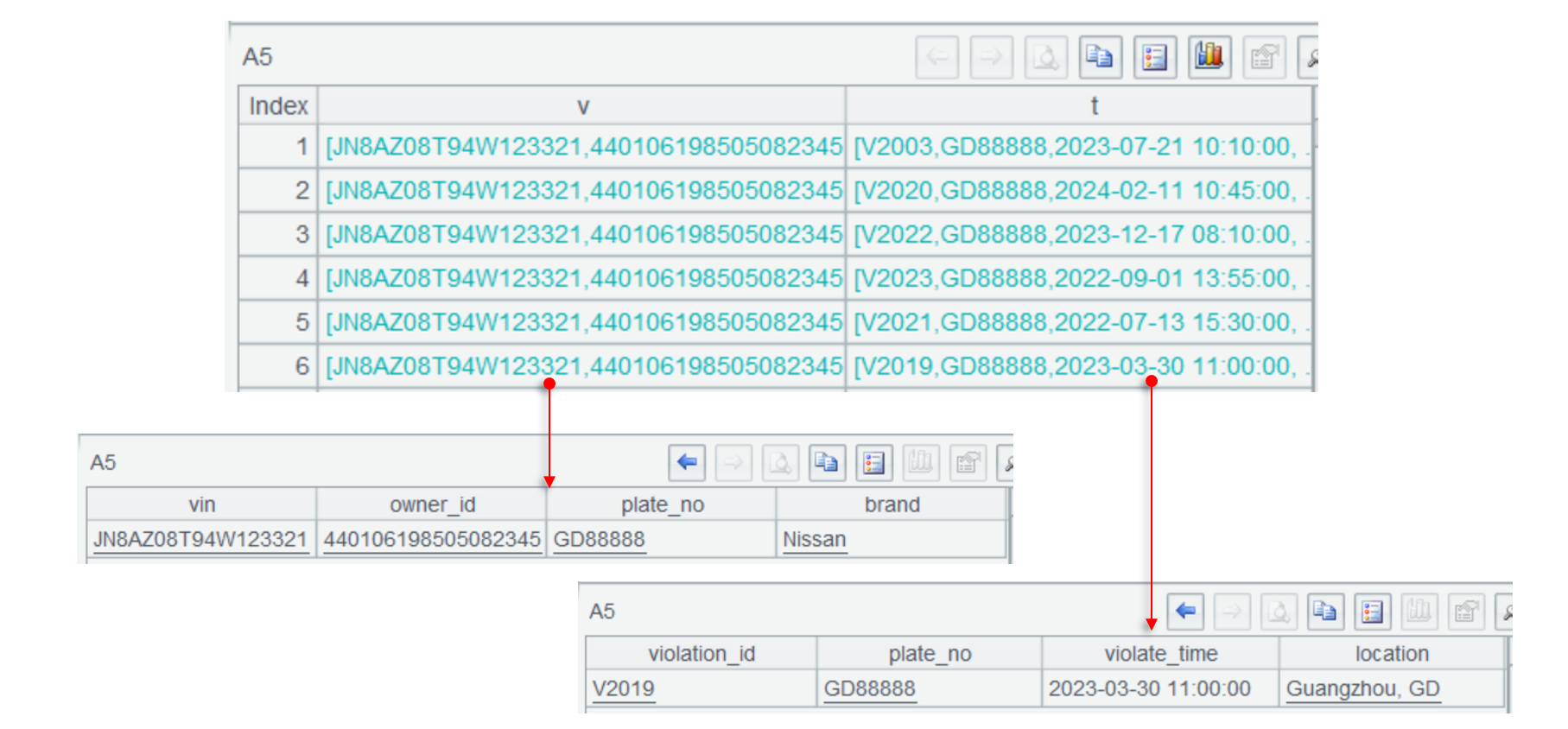This screenshot has width=1568, height=729.
Task: Click the copy icon above the violation table
Action: coord(1325,612)
